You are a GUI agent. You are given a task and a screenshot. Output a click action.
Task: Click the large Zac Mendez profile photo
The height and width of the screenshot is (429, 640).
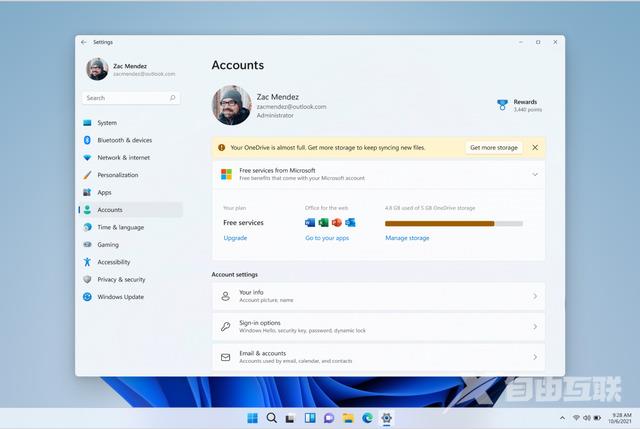(231, 105)
